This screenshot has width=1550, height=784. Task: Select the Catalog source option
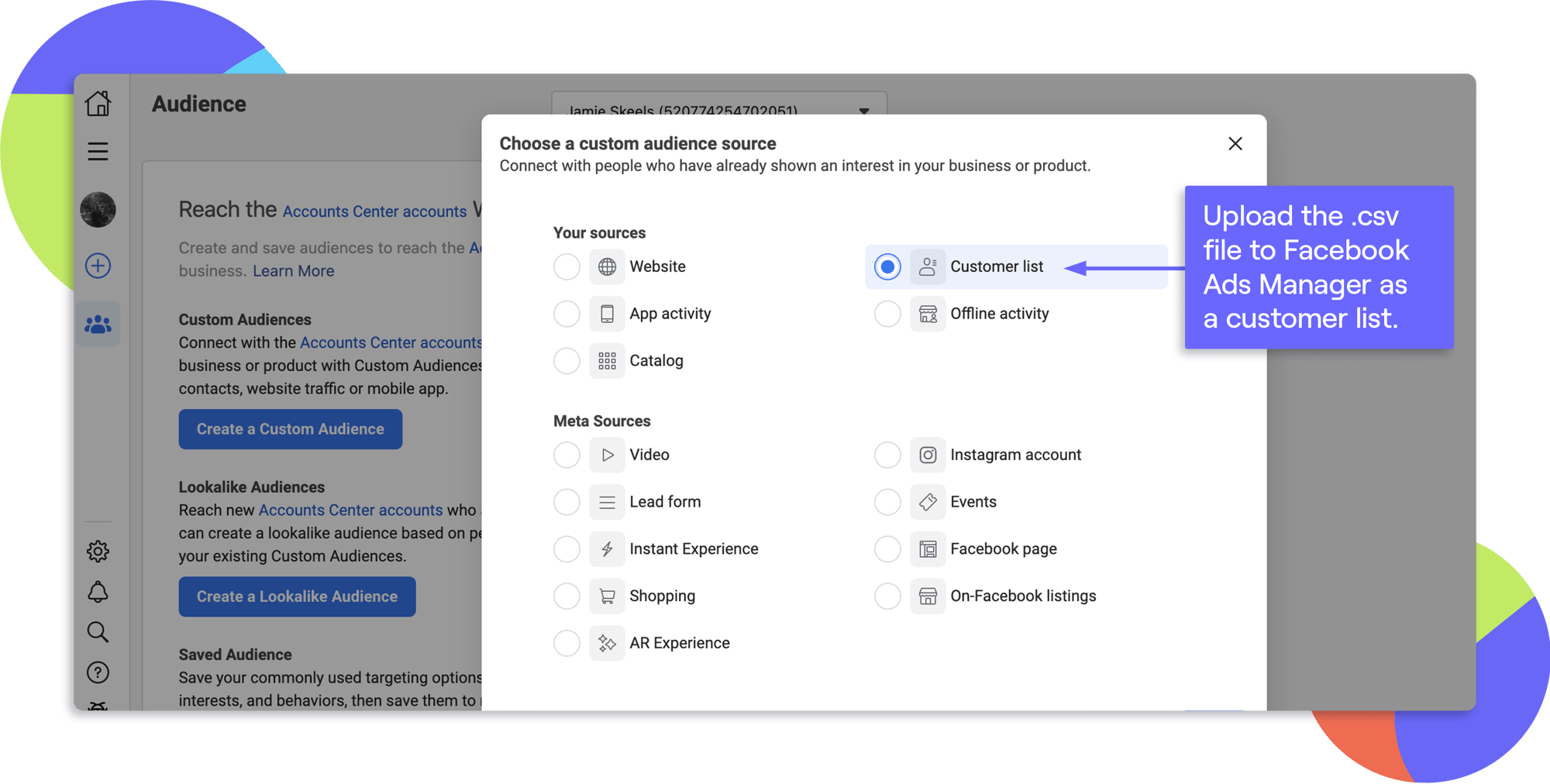[x=567, y=361]
